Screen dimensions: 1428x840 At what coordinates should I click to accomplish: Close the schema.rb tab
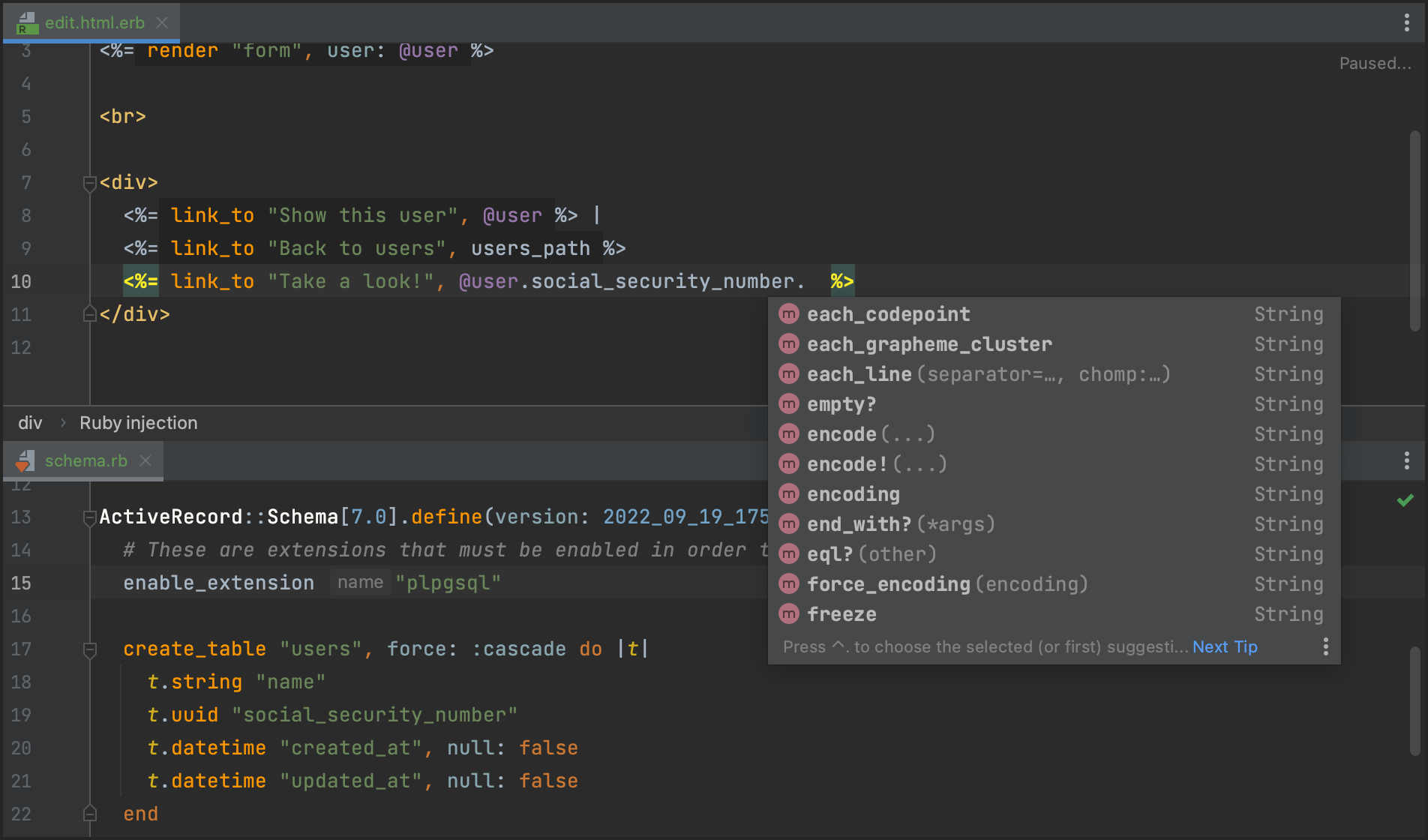[145, 460]
